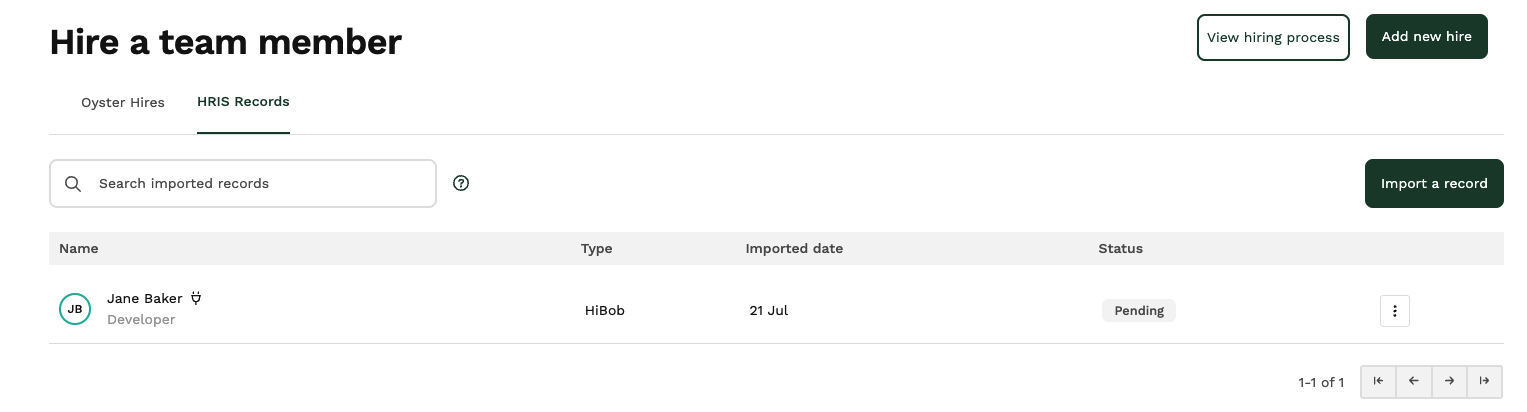The image size is (1527, 412).
Task: Click the Pending status badge
Action: [x=1139, y=310]
